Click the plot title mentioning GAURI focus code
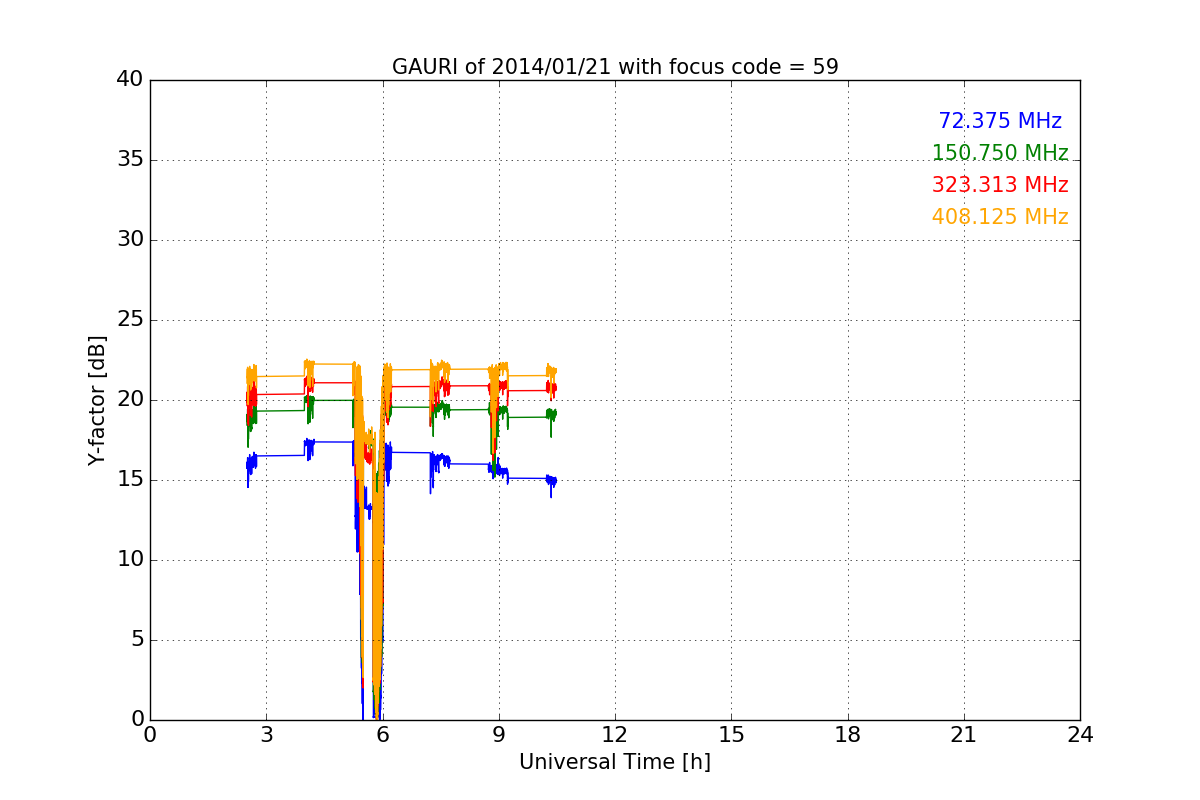1200x800 pixels. pyautogui.click(x=615, y=67)
